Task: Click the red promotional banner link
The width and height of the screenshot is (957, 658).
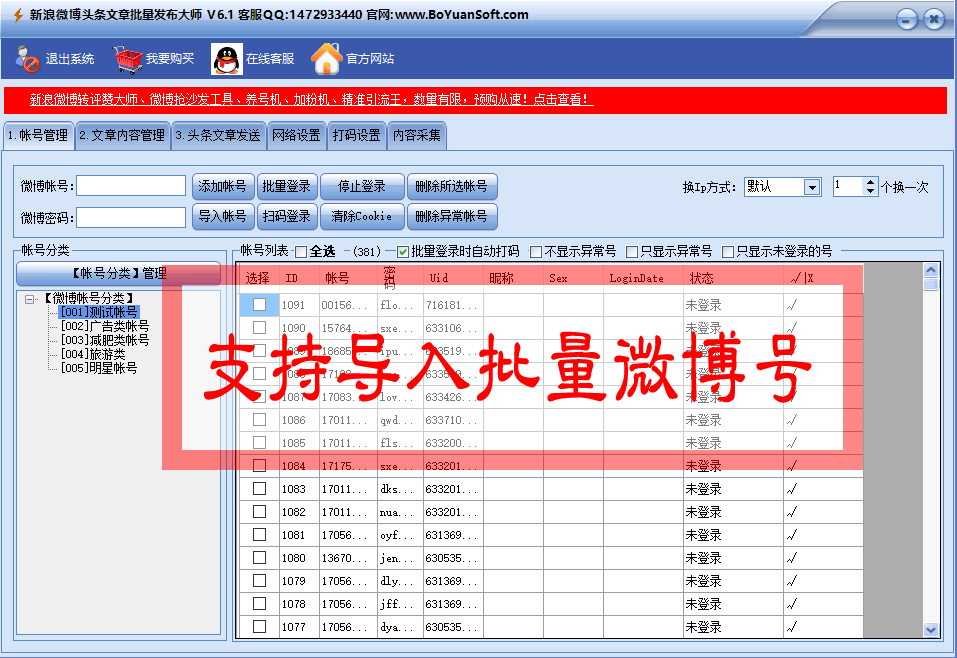Action: tap(311, 99)
